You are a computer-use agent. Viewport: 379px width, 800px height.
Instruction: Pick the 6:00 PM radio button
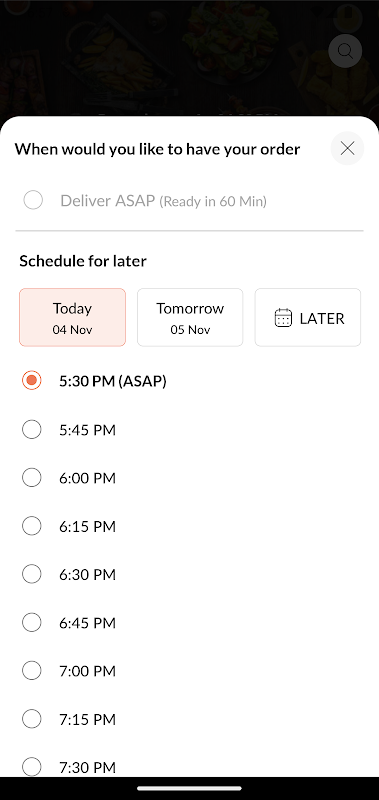[32, 478]
